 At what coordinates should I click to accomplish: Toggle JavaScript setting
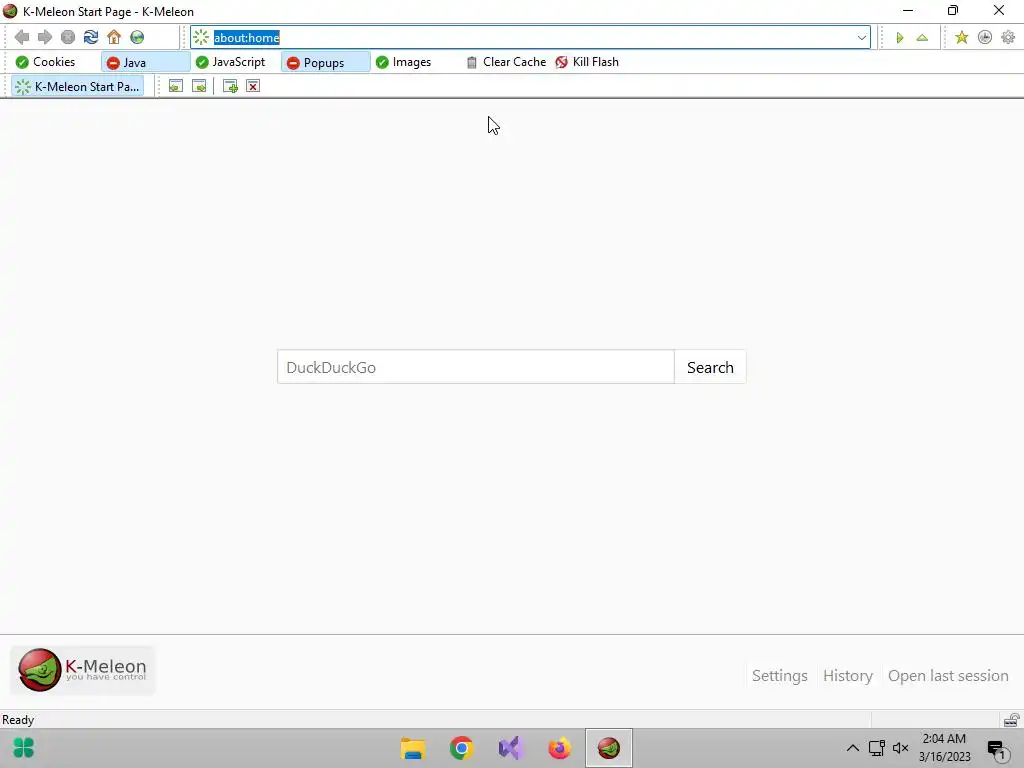coord(231,62)
